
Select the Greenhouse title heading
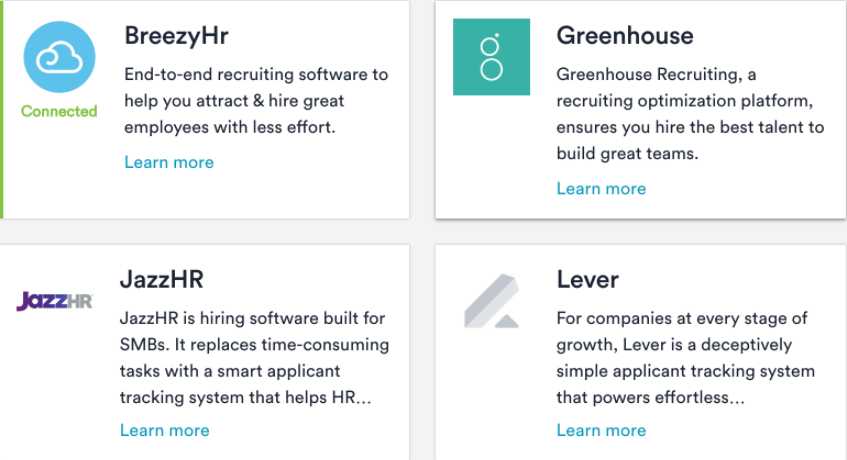click(x=625, y=36)
